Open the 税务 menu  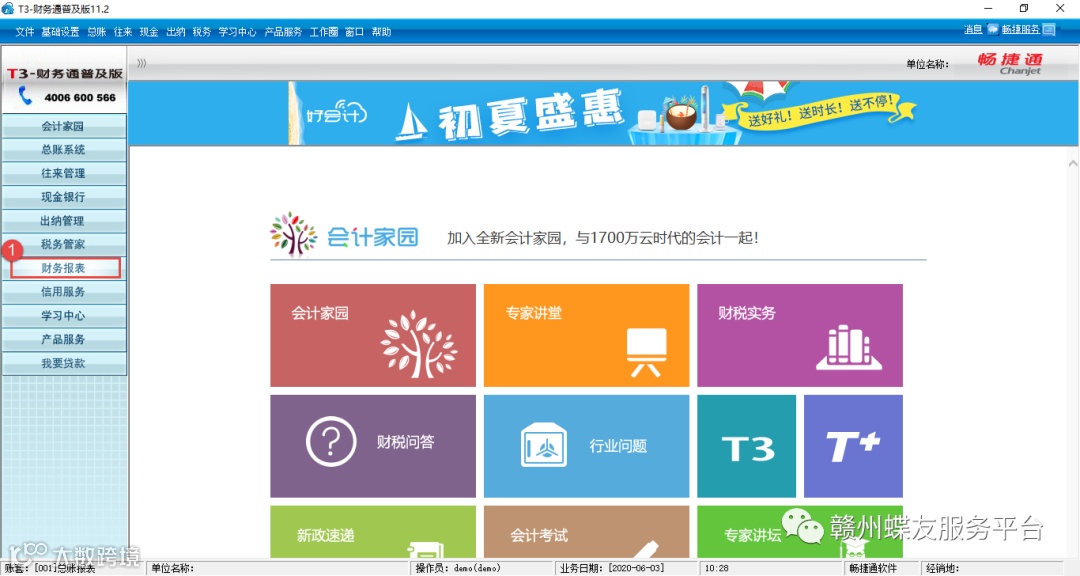coord(202,32)
